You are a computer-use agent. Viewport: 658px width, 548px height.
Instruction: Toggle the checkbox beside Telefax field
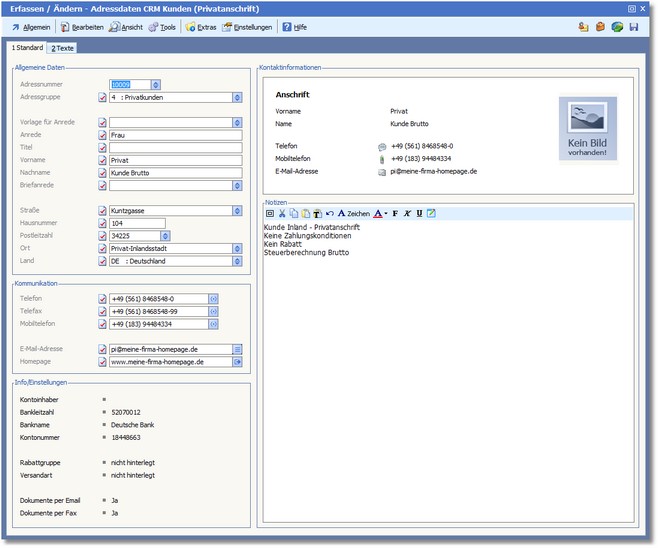click(x=102, y=311)
